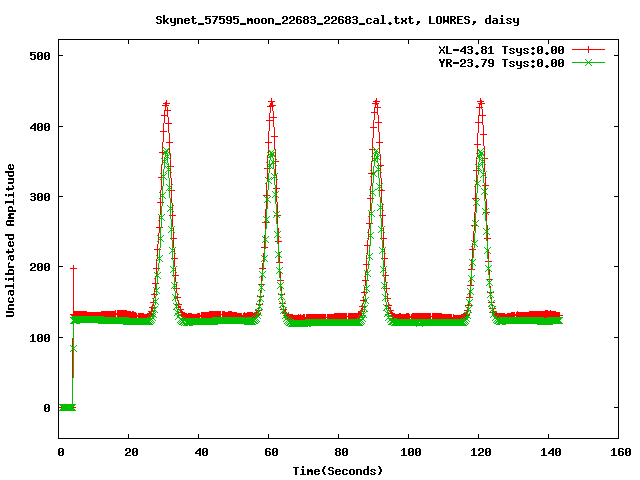Click the y-axis tick label '300'
The image size is (640, 480).
(x=40, y=197)
